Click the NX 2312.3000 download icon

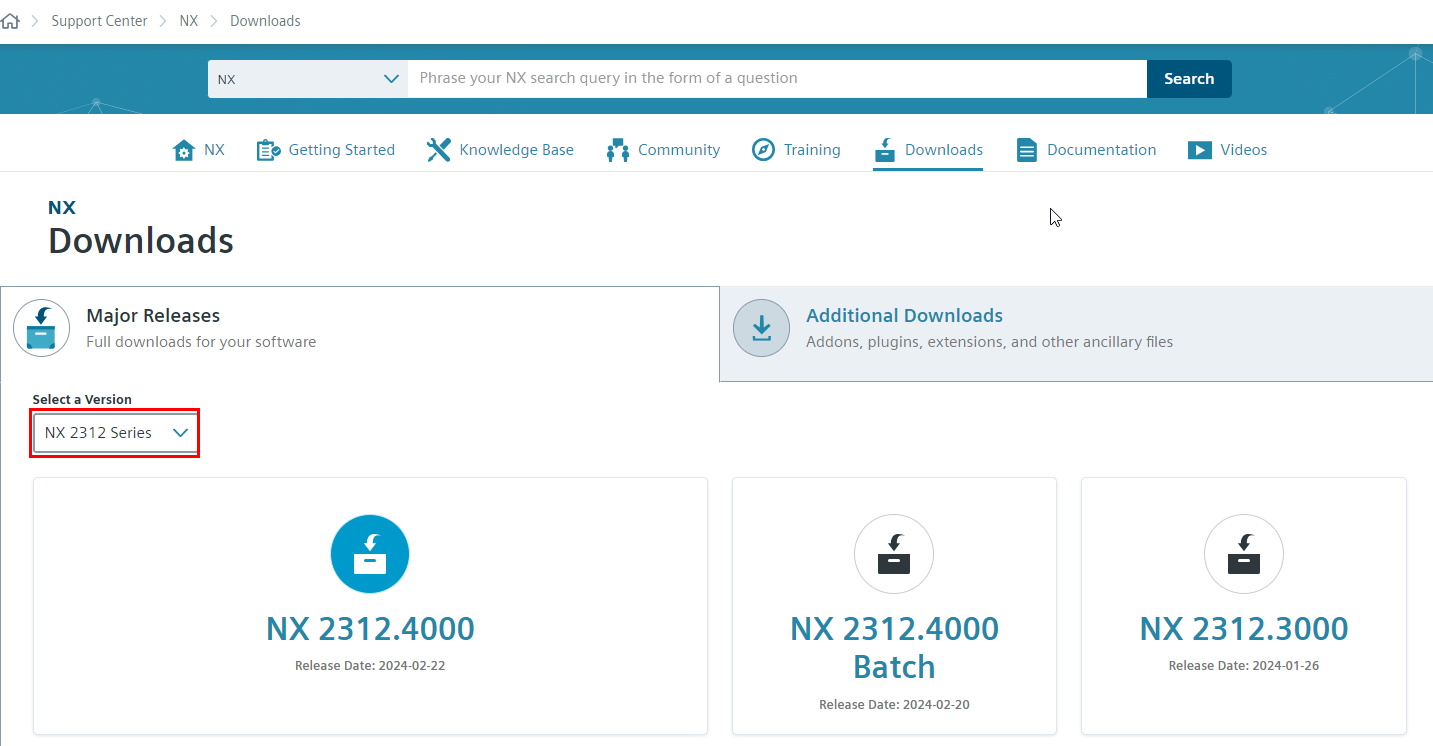[x=1244, y=554]
